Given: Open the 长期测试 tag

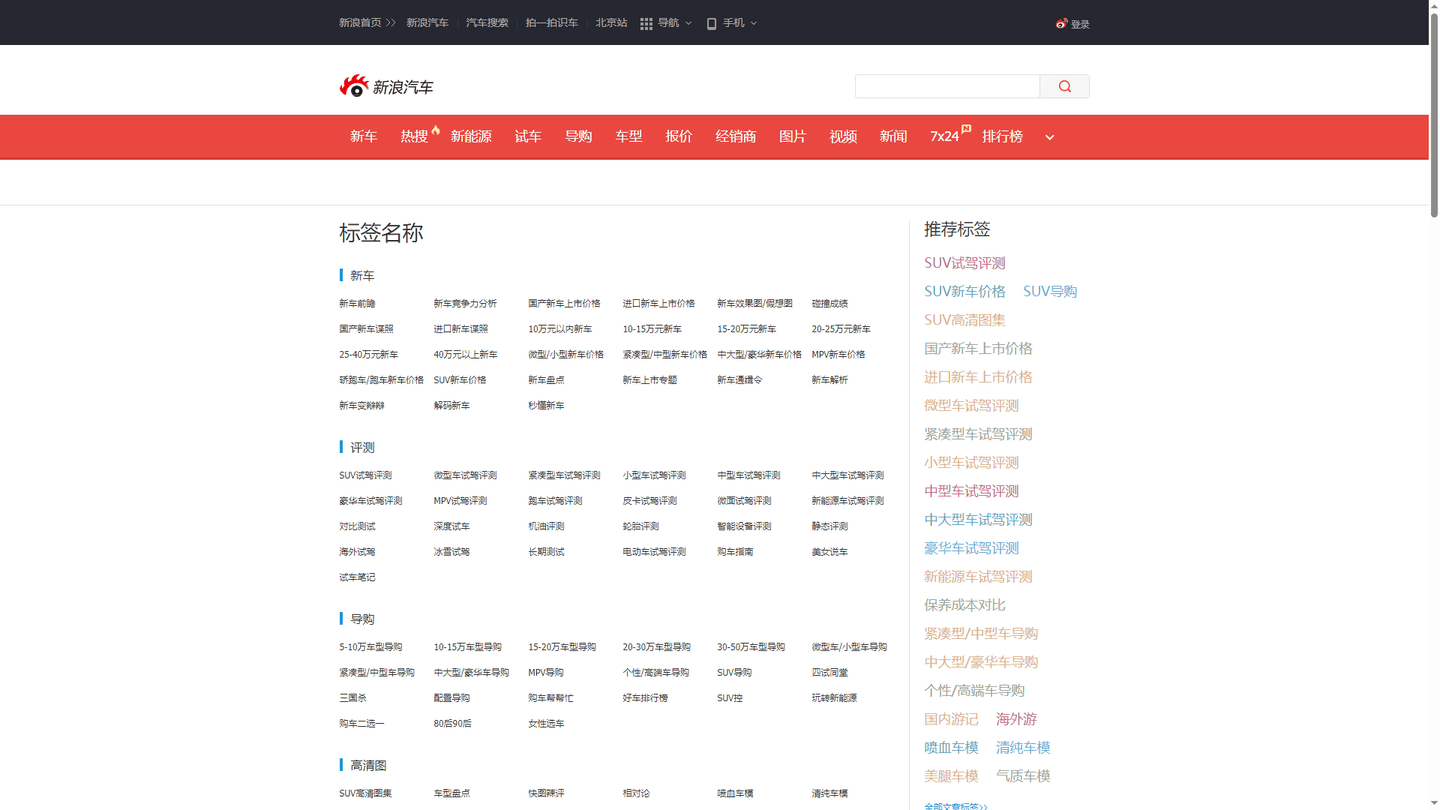Looking at the screenshot, I should [546, 552].
